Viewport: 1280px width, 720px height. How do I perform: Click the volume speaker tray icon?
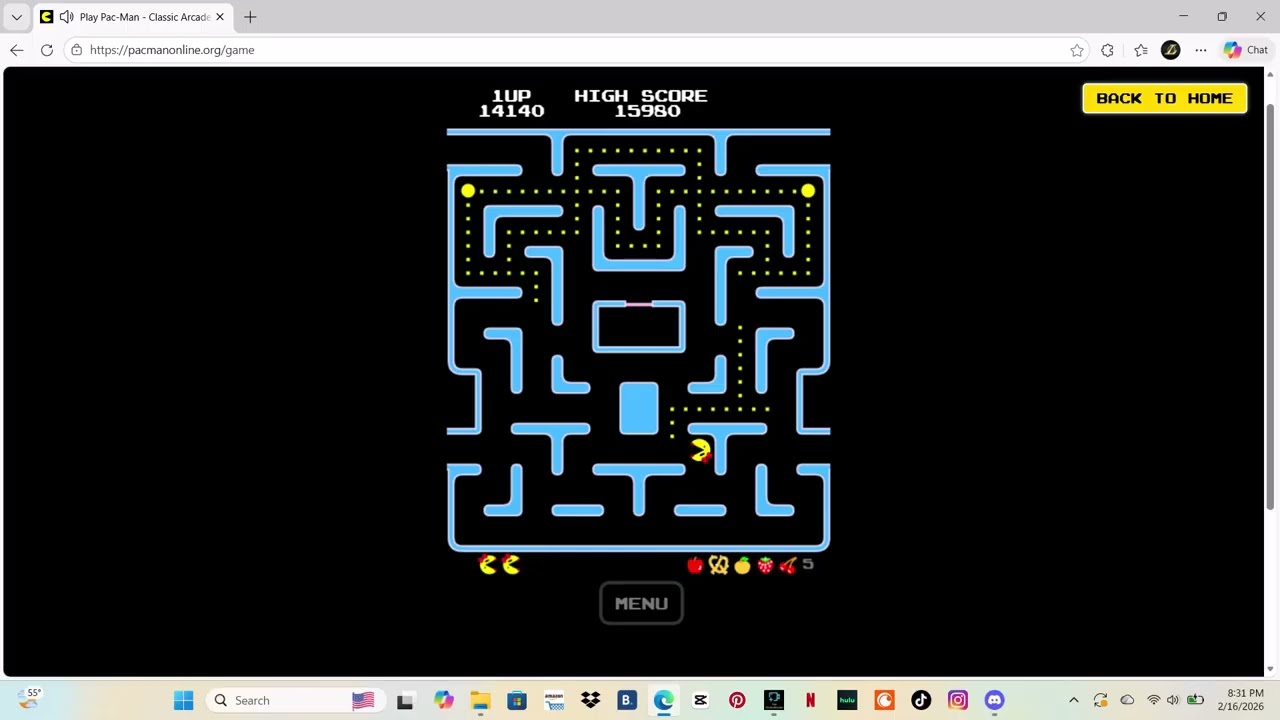click(1173, 700)
